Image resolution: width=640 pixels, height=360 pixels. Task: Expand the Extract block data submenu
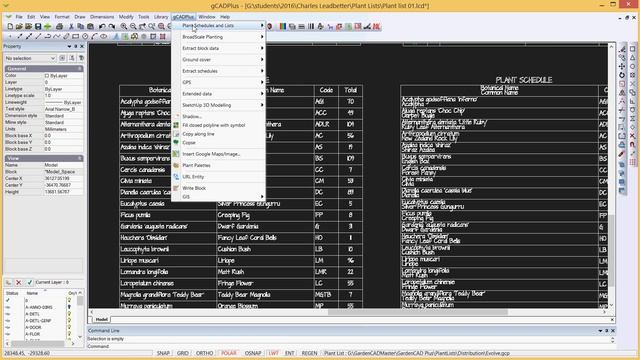tap(218, 48)
